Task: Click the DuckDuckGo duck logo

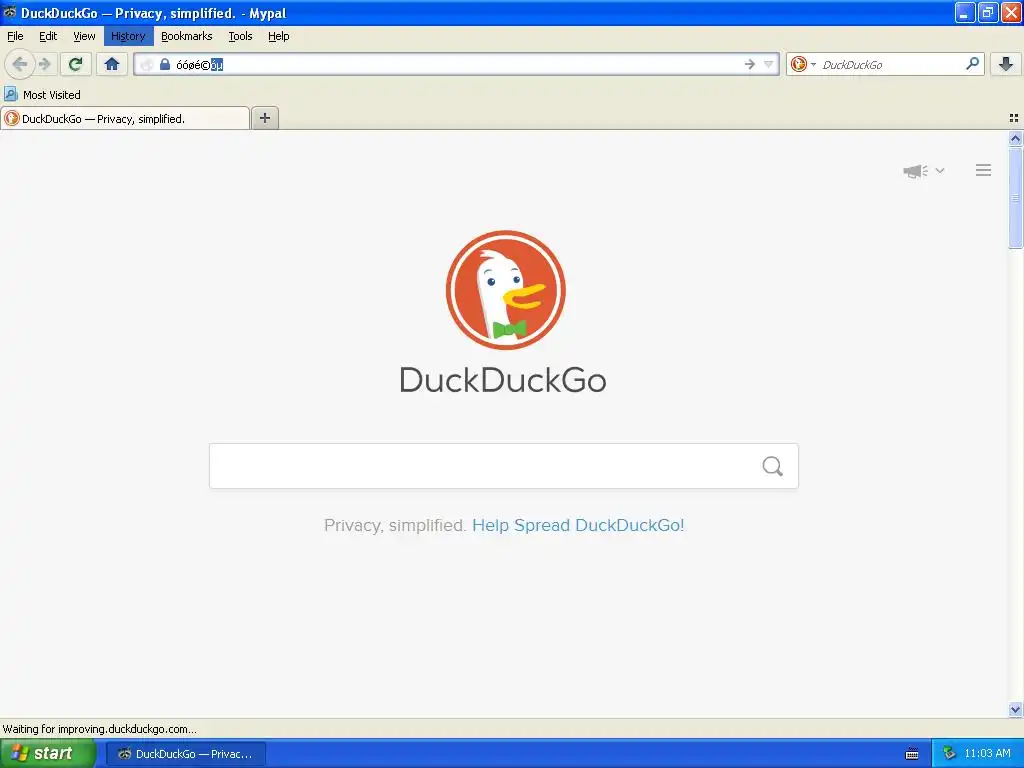Action: [x=505, y=290]
